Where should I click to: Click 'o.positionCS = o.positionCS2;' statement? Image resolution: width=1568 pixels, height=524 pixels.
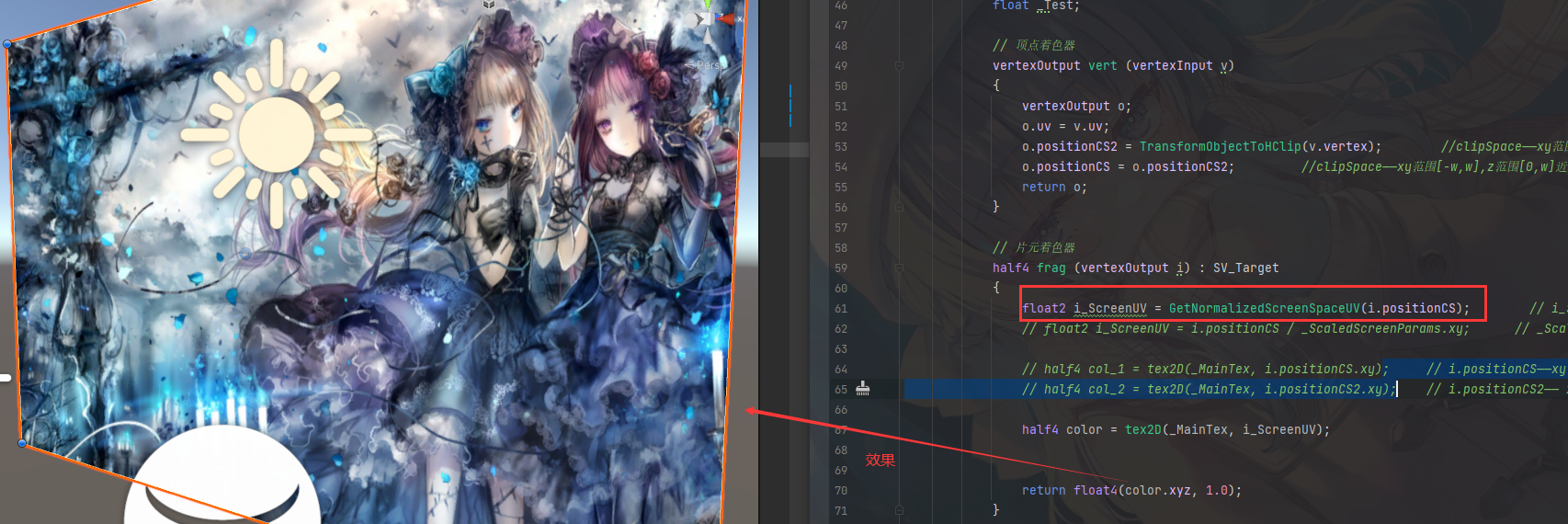(x=1128, y=166)
